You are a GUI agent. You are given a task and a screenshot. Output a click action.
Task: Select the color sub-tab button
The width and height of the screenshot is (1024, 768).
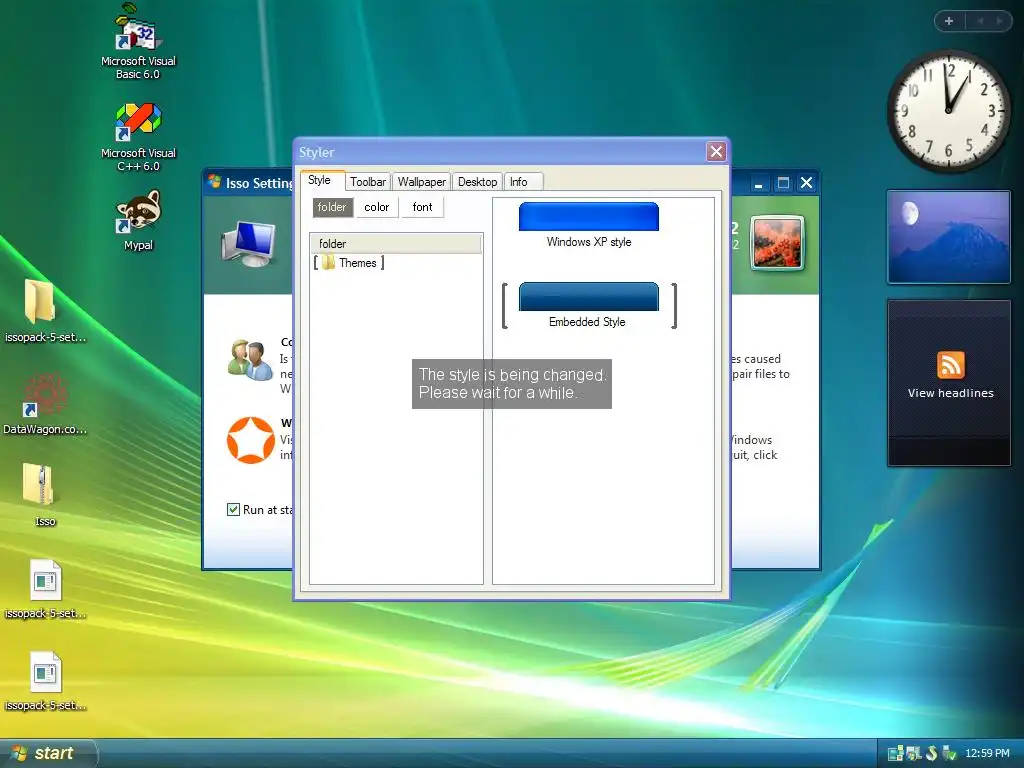[x=377, y=207]
